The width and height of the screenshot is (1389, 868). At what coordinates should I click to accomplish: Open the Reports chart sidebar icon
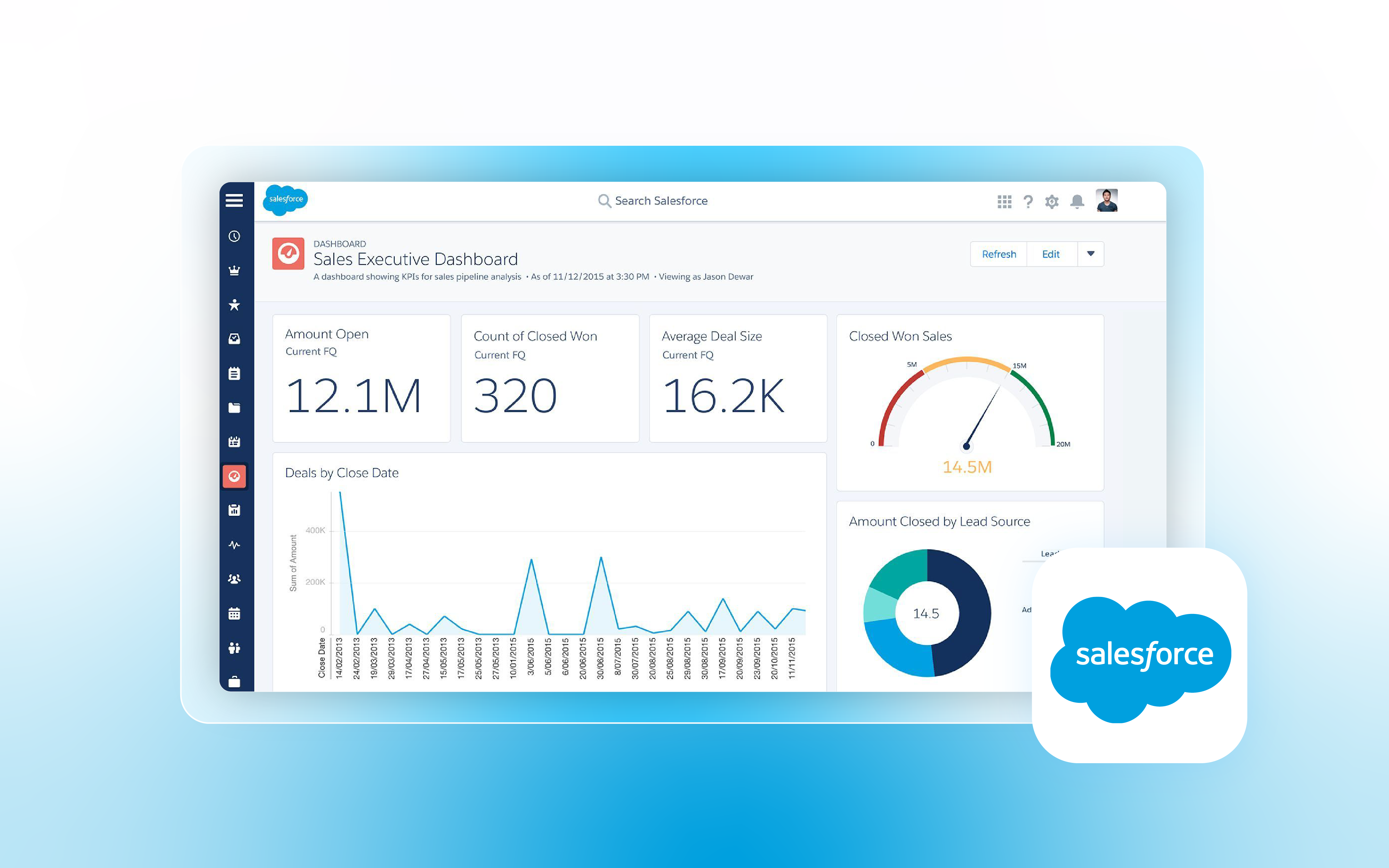tap(234, 510)
